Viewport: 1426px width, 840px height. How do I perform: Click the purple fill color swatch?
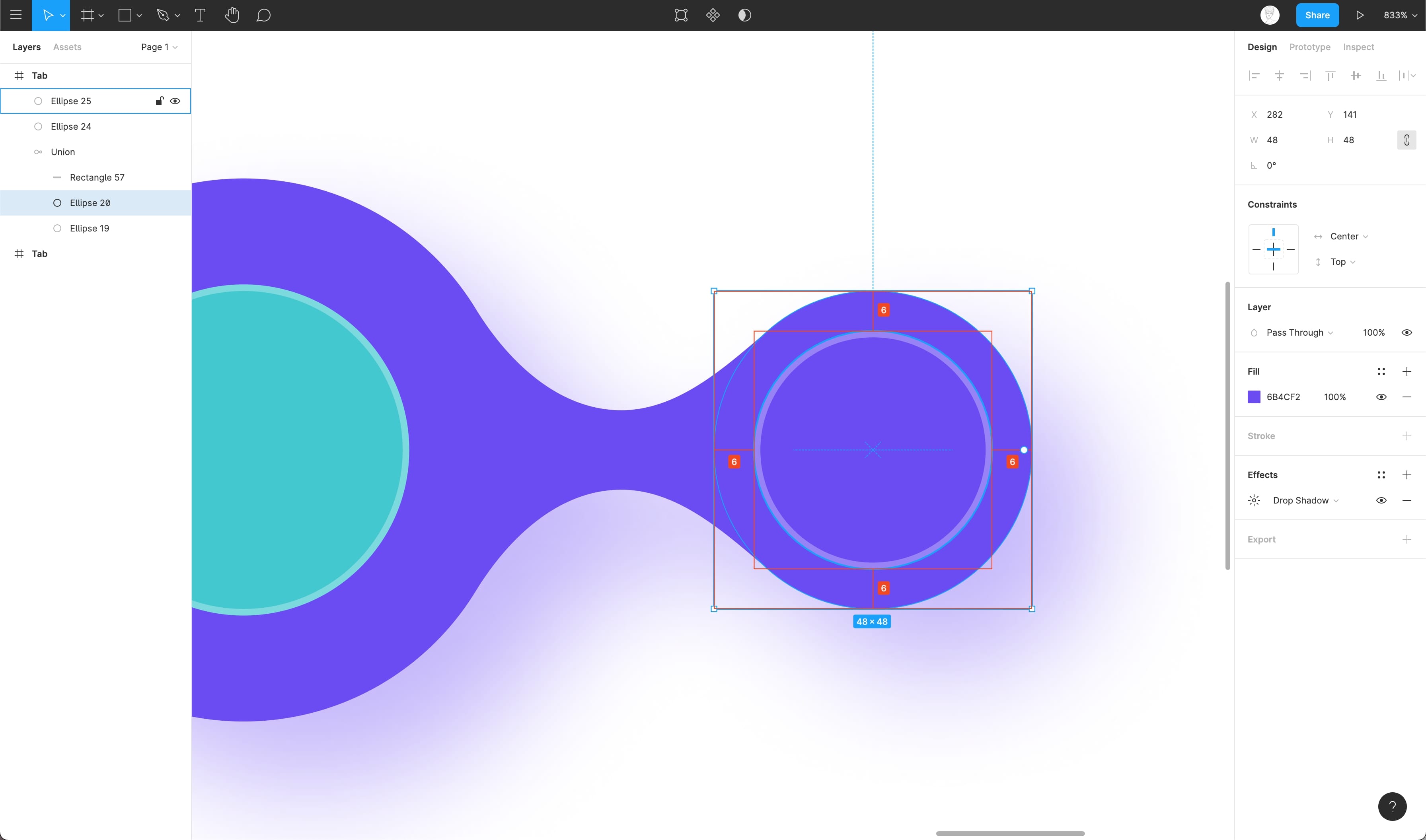coord(1254,397)
